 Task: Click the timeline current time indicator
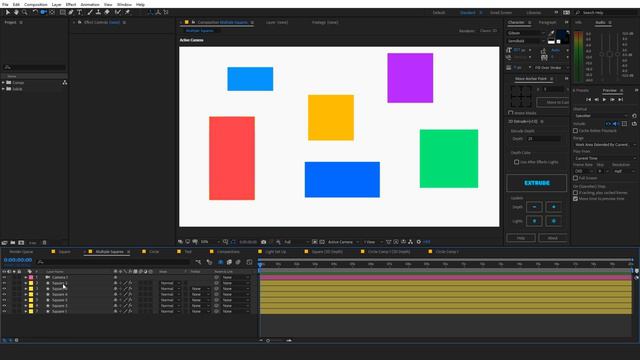click(x=260, y=265)
